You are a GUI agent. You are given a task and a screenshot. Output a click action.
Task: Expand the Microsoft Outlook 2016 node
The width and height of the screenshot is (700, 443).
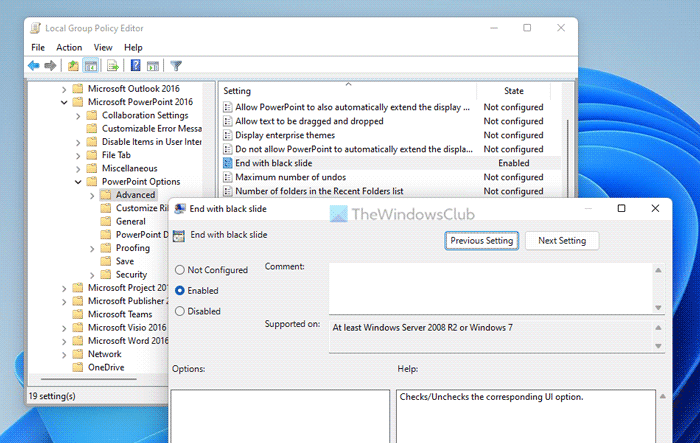point(64,89)
